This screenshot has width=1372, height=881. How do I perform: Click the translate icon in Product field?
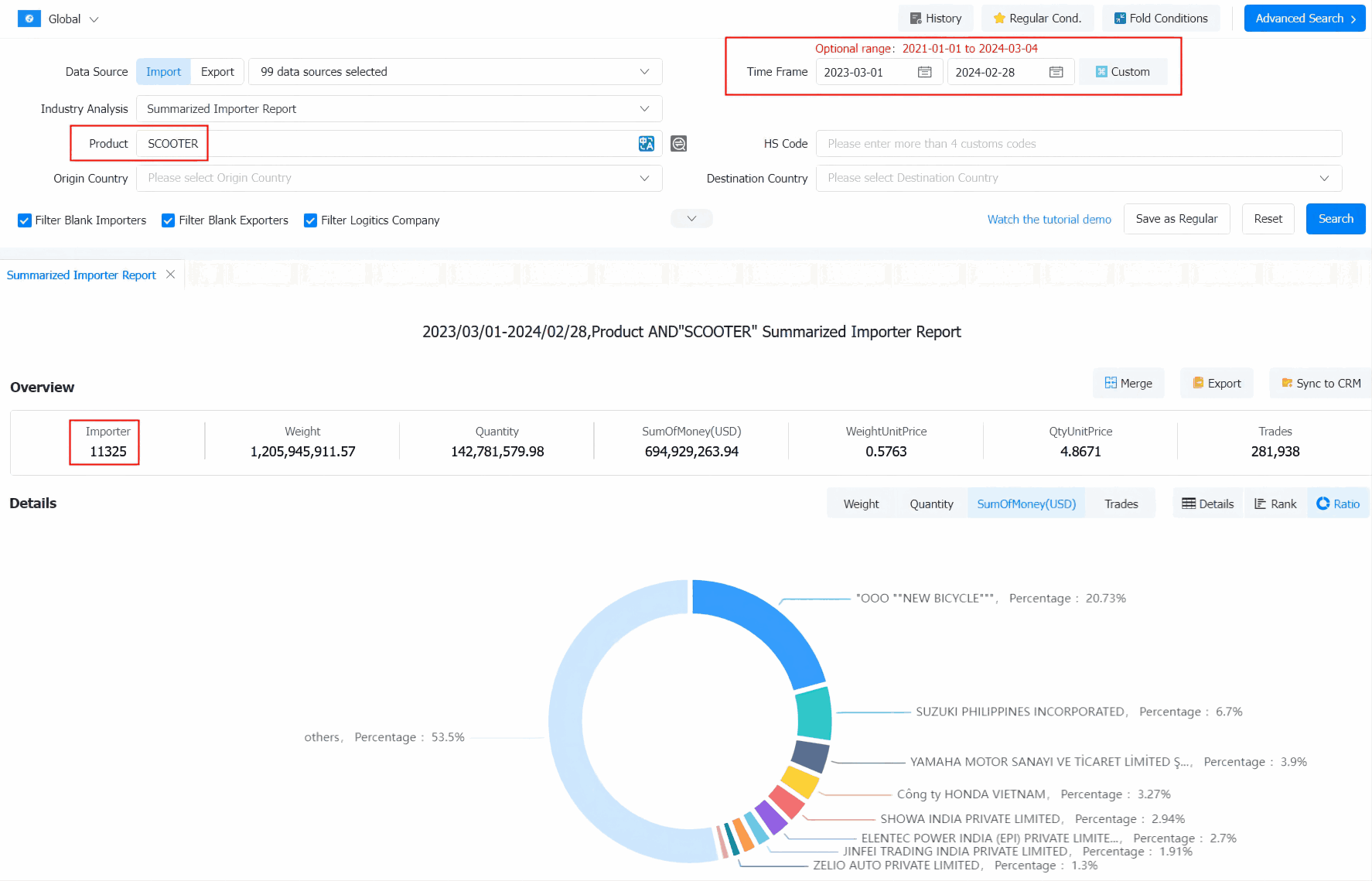[646, 144]
